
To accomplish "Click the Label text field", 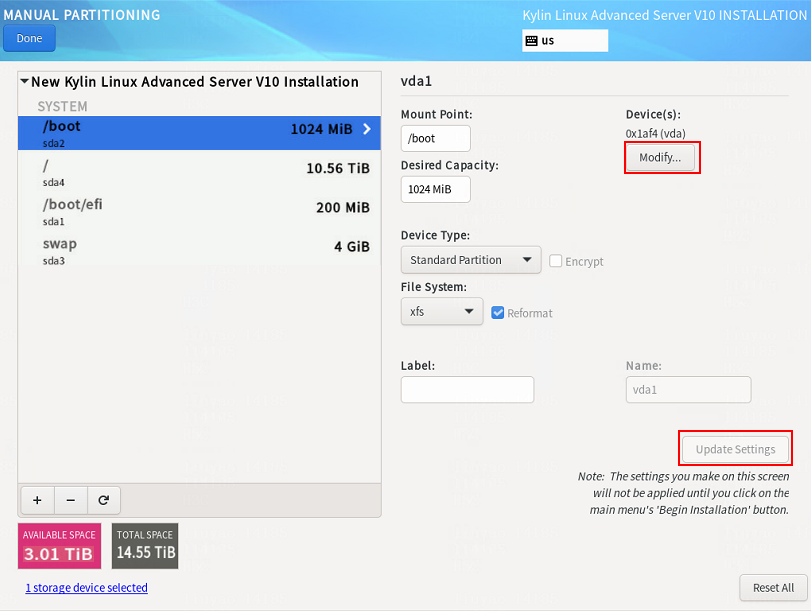I will 467,390.
